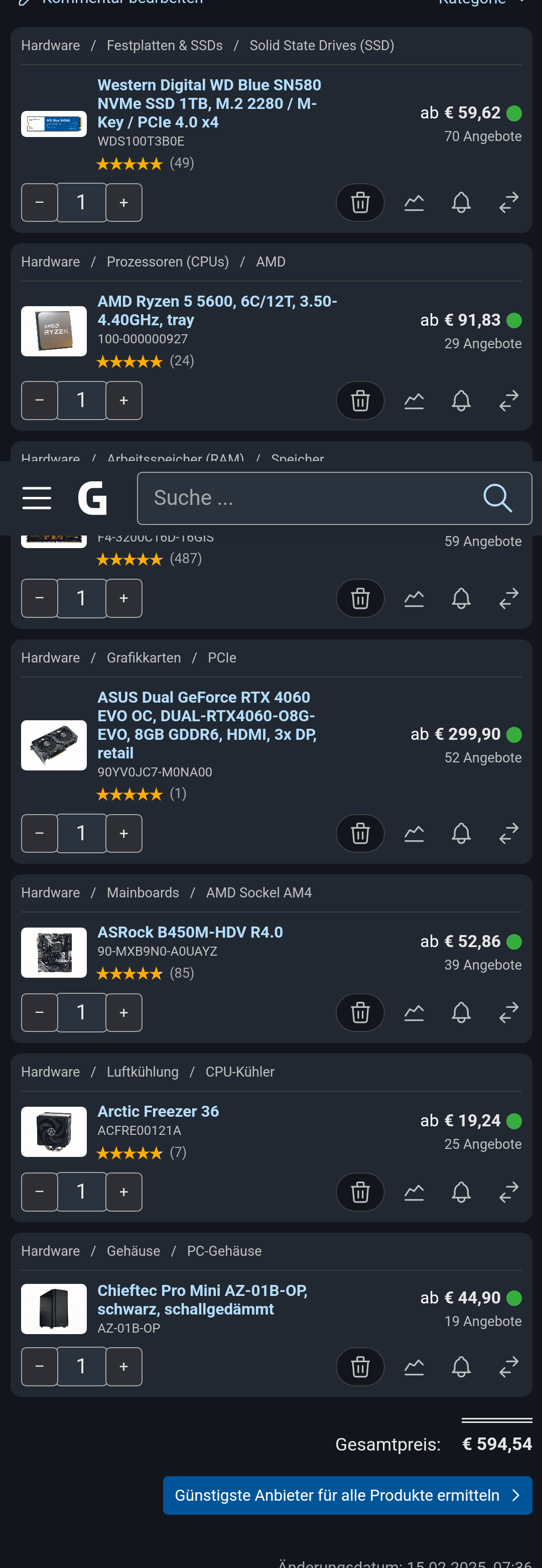542x1568 pixels.
Task: Set price alert bell for ASUS RTX 4060
Action: pyautogui.click(x=461, y=833)
